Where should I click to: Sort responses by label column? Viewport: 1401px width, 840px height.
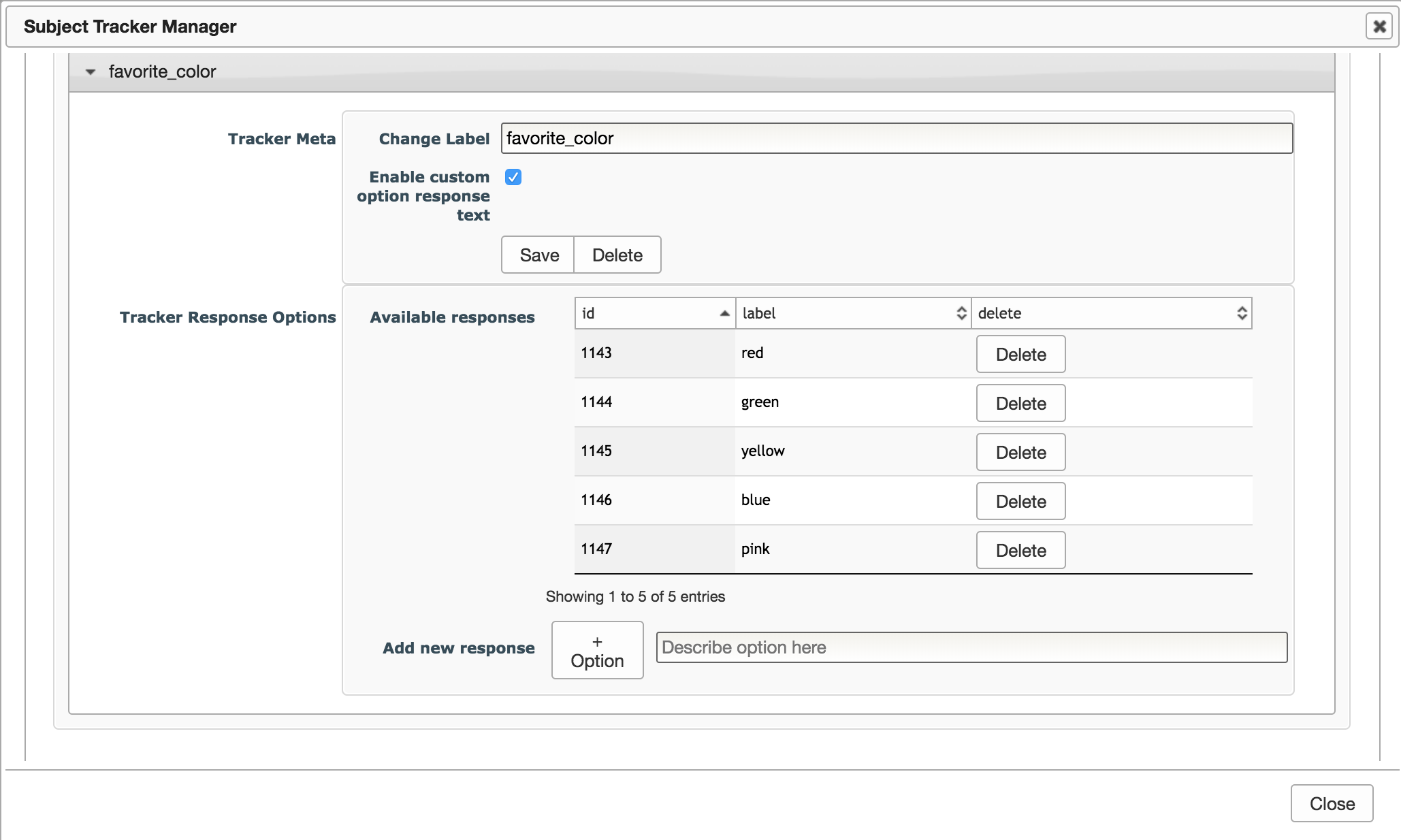(x=854, y=313)
